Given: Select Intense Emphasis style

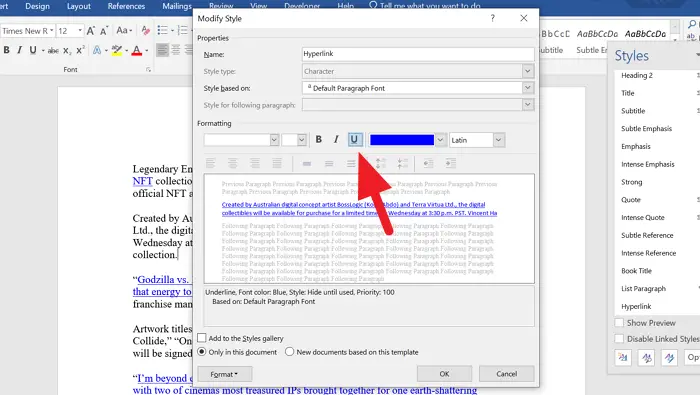Looking at the screenshot, I should click(x=648, y=164).
